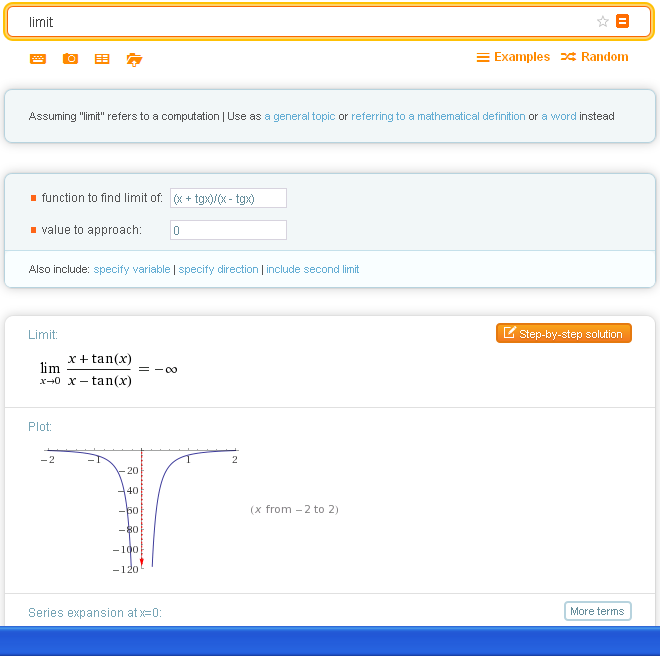Select the 'a general topic' interpretation link
The width and height of the screenshot is (661, 661).
coord(300,116)
